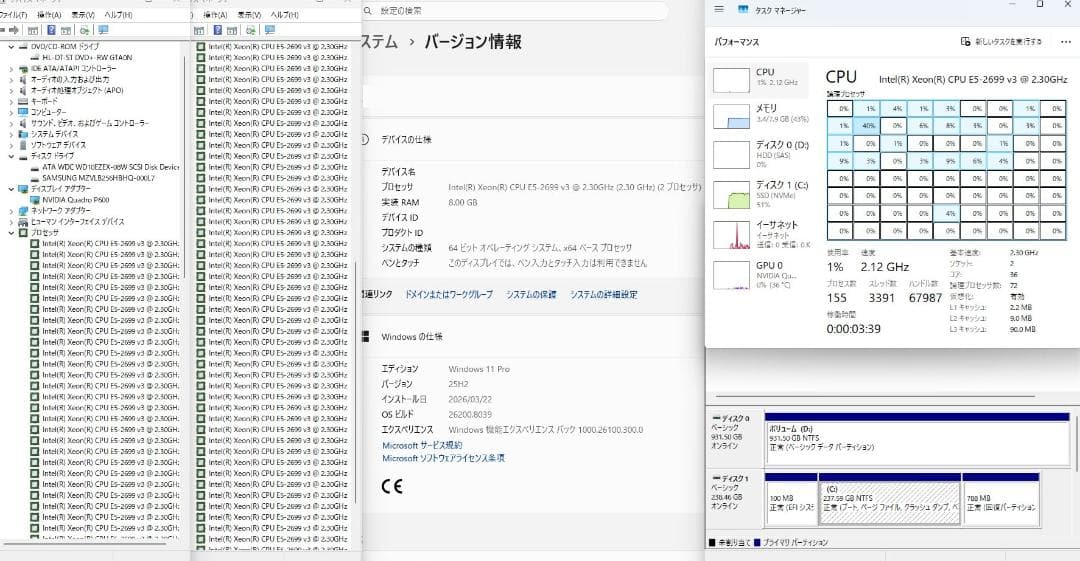Viewport: 1080px width, 561px height.
Task: Collapse the ディスプレイ アダプター node
Action: point(11,189)
